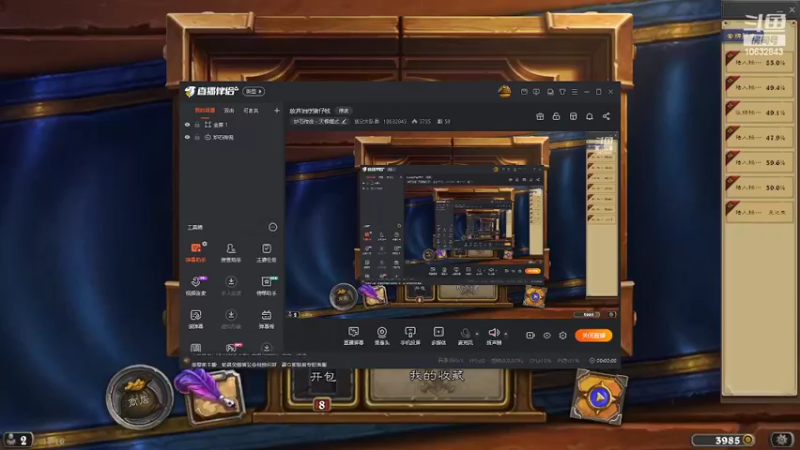The width and height of the screenshot is (800, 450).
Task: Open the purple quill journal in Hearthstone
Action: point(211,395)
